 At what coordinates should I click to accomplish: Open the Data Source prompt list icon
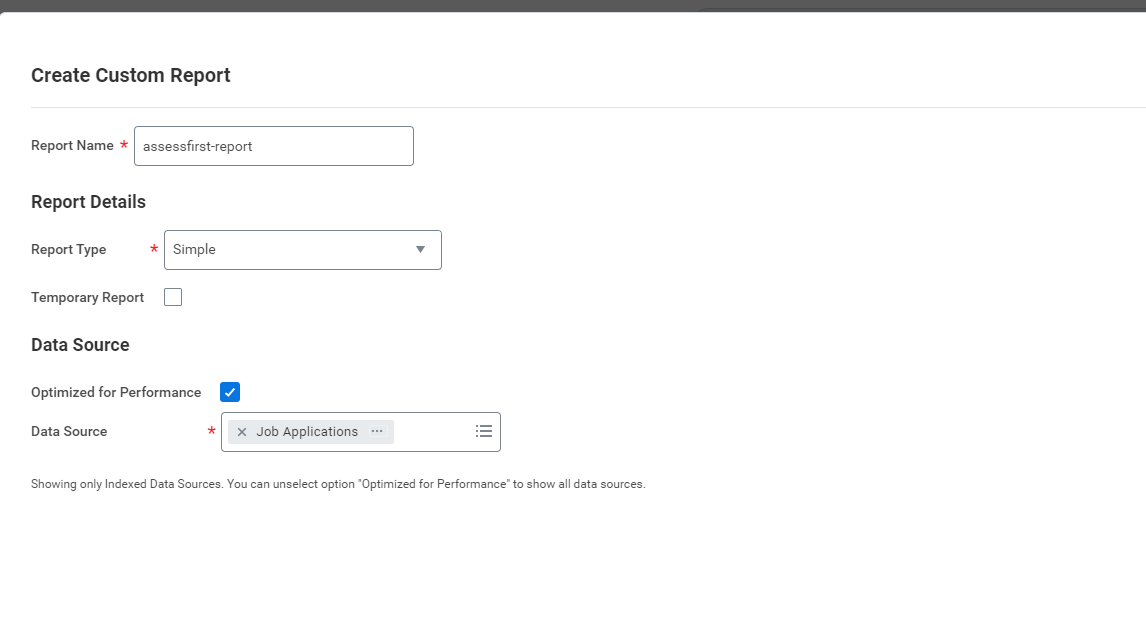tap(484, 431)
